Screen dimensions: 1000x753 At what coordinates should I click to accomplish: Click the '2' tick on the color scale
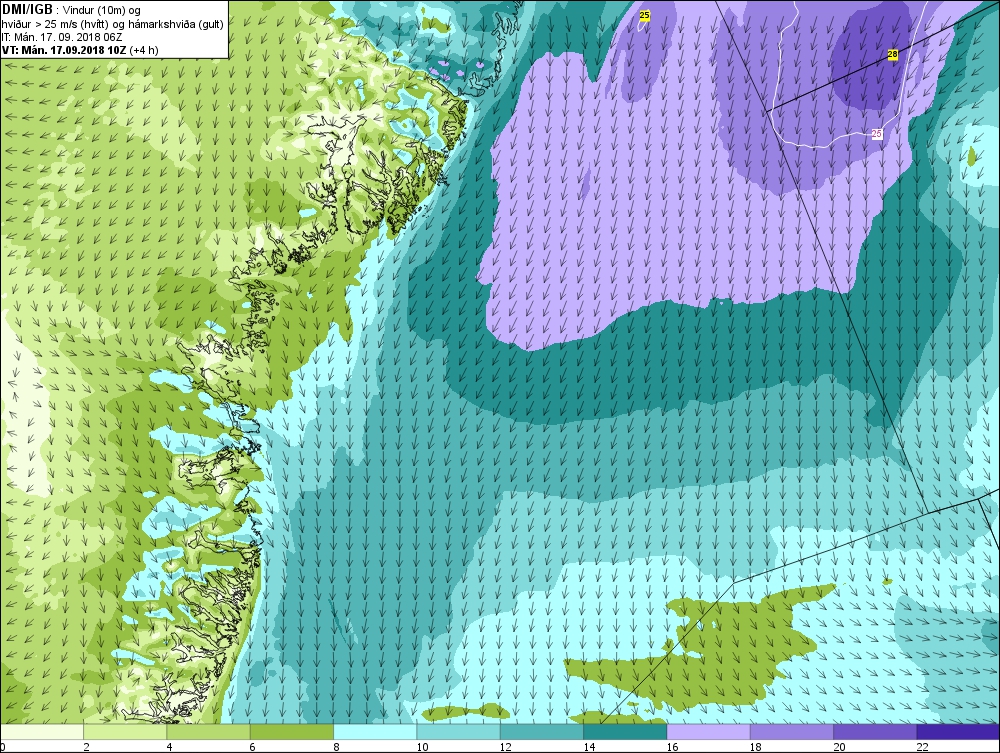86,747
